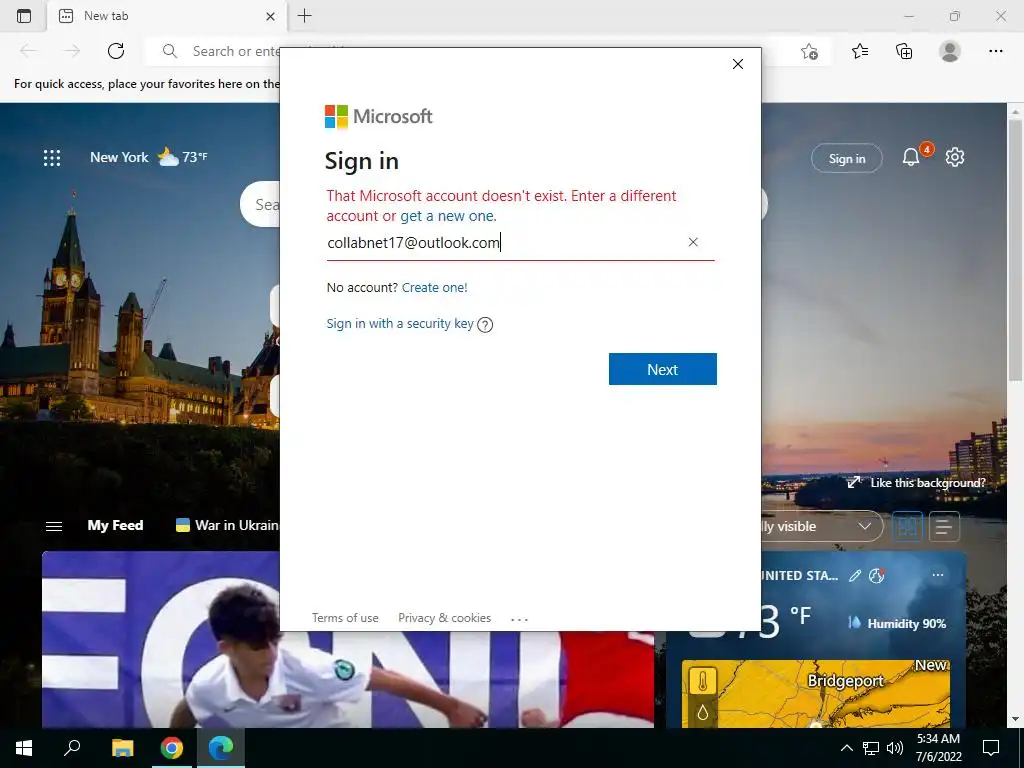Open the app launcher grid icon

[x=52, y=157]
